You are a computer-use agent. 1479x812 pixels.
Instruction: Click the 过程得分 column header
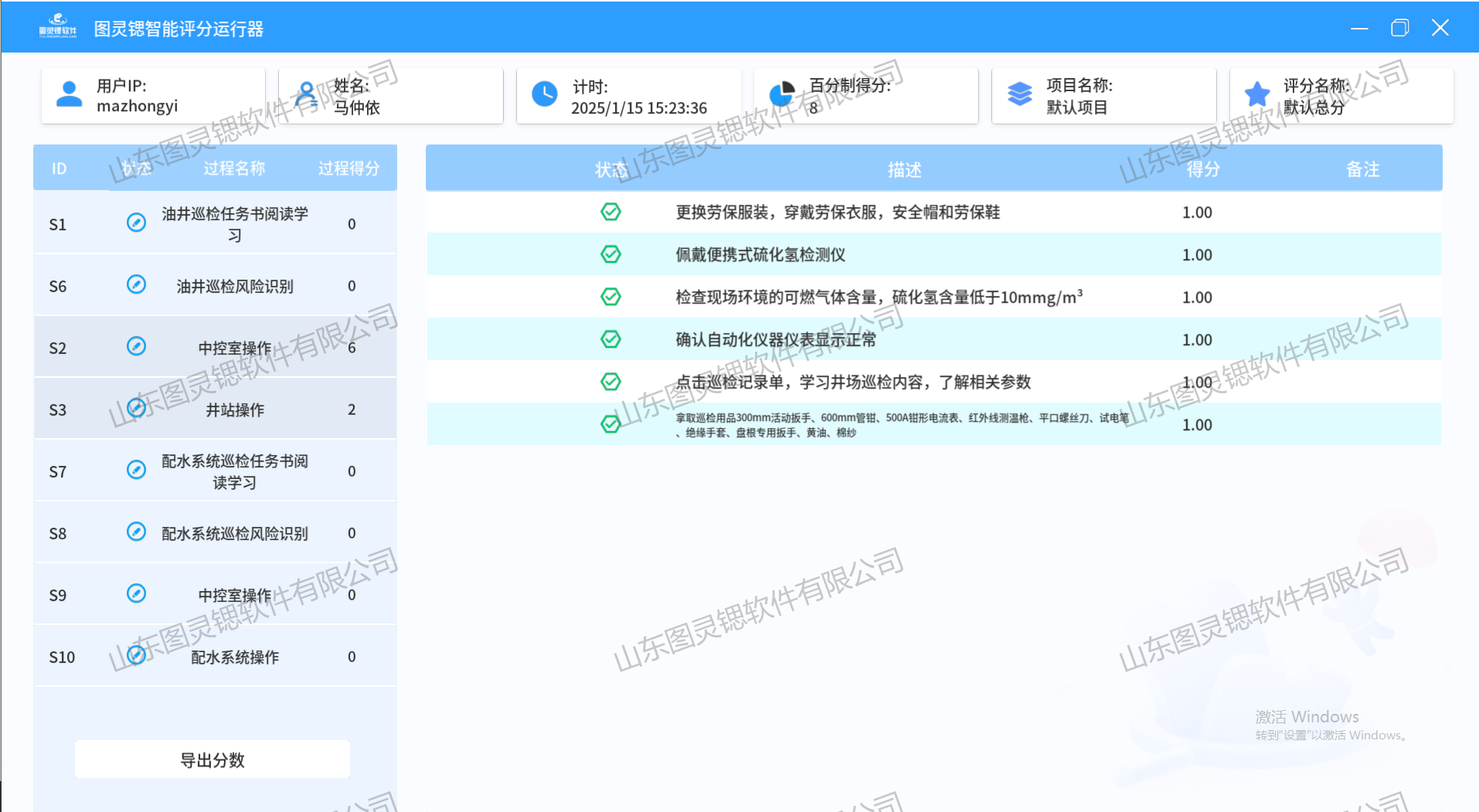pyautogui.click(x=348, y=168)
